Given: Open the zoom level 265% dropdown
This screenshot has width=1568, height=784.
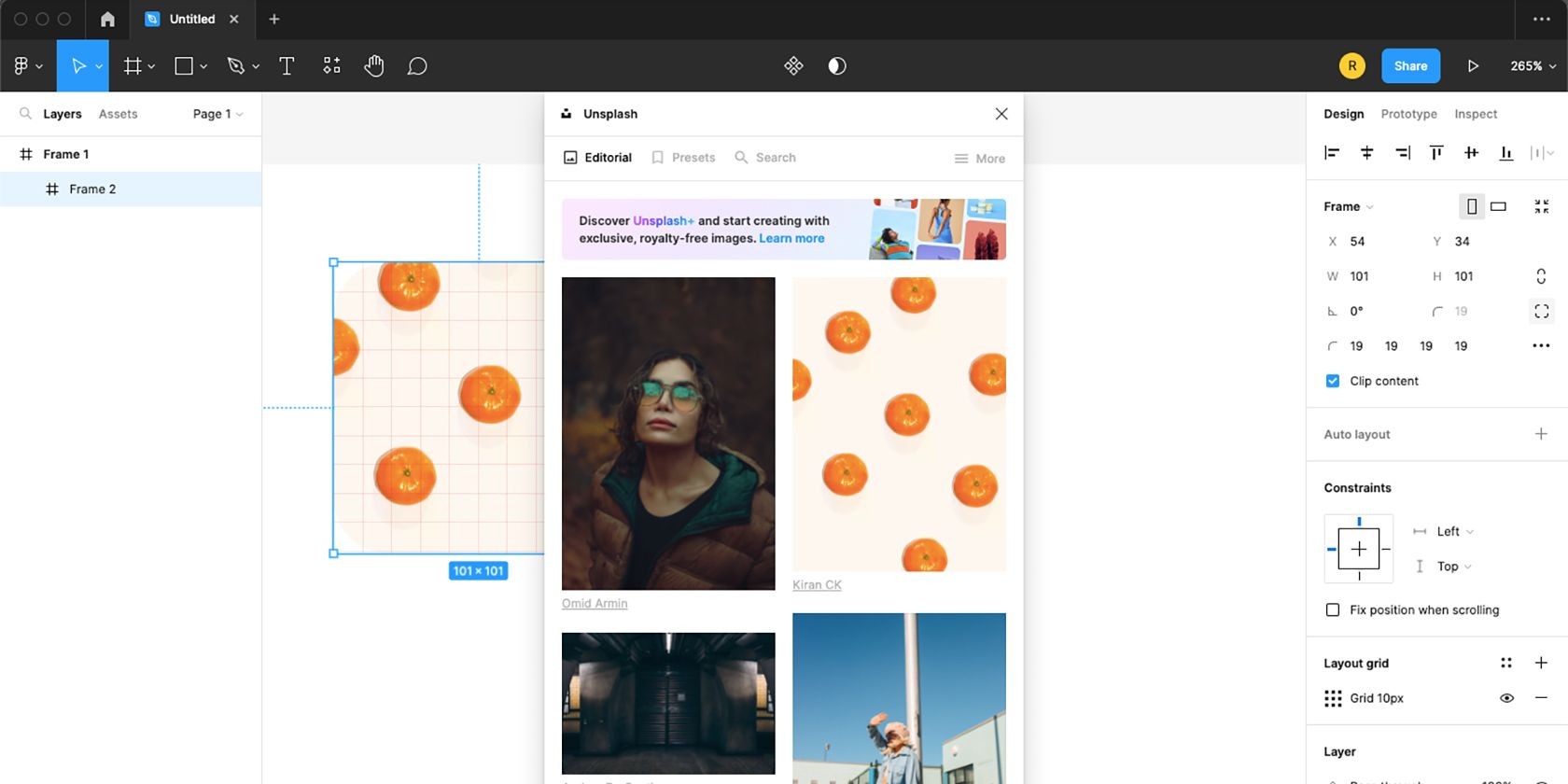Looking at the screenshot, I should point(1533,65).
